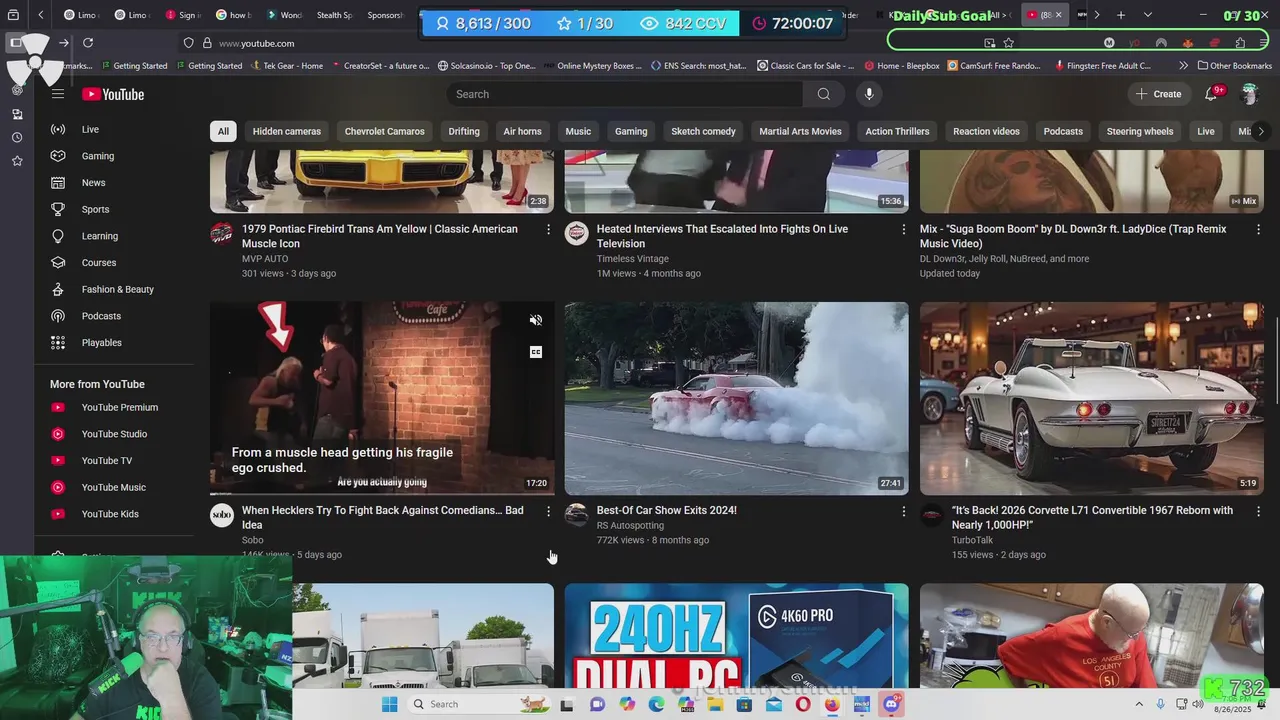
Task: Open the account avatar menu
Action: tap(1249, 94)
